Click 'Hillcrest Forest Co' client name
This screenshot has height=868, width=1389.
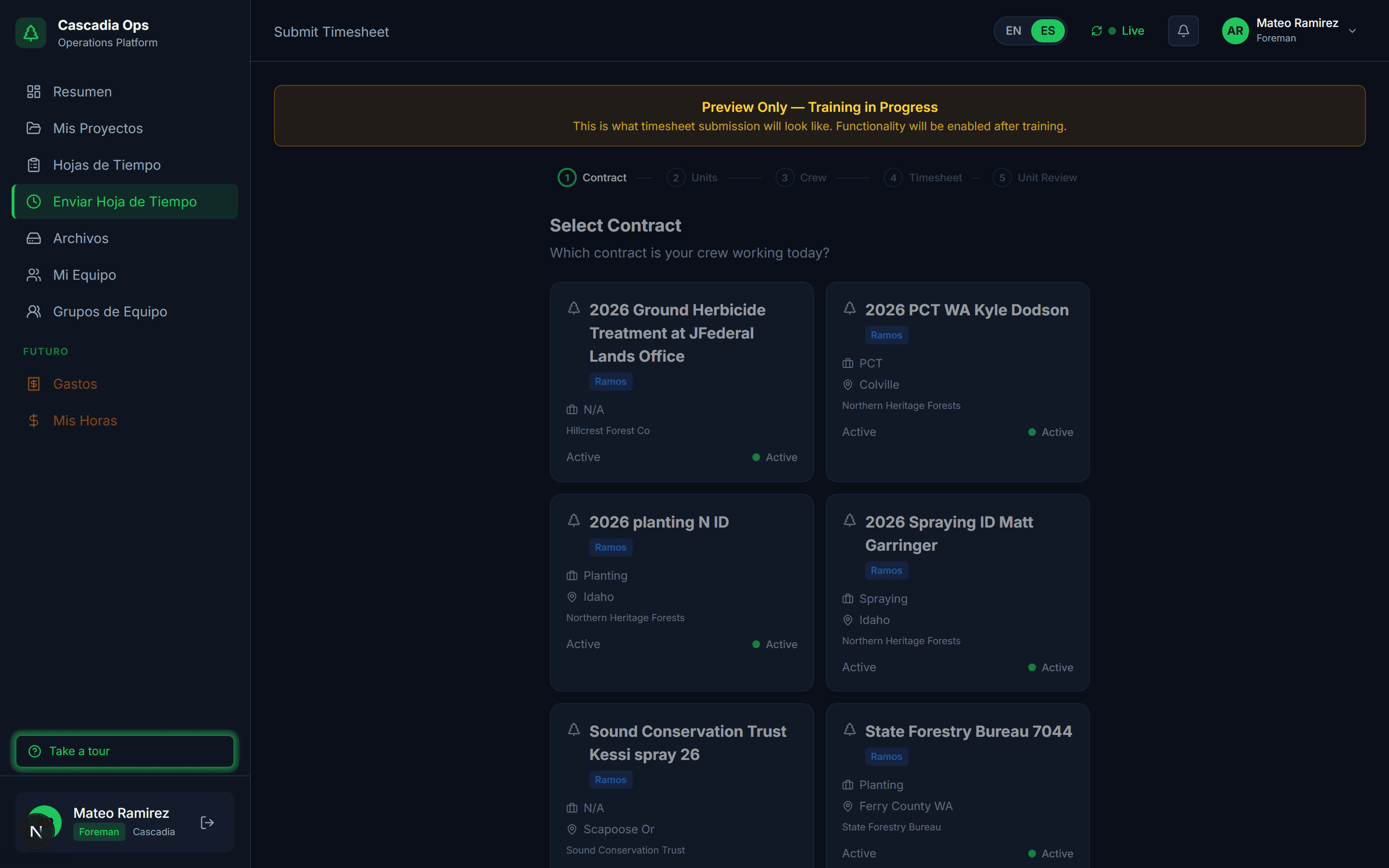[x=608, y=431]
